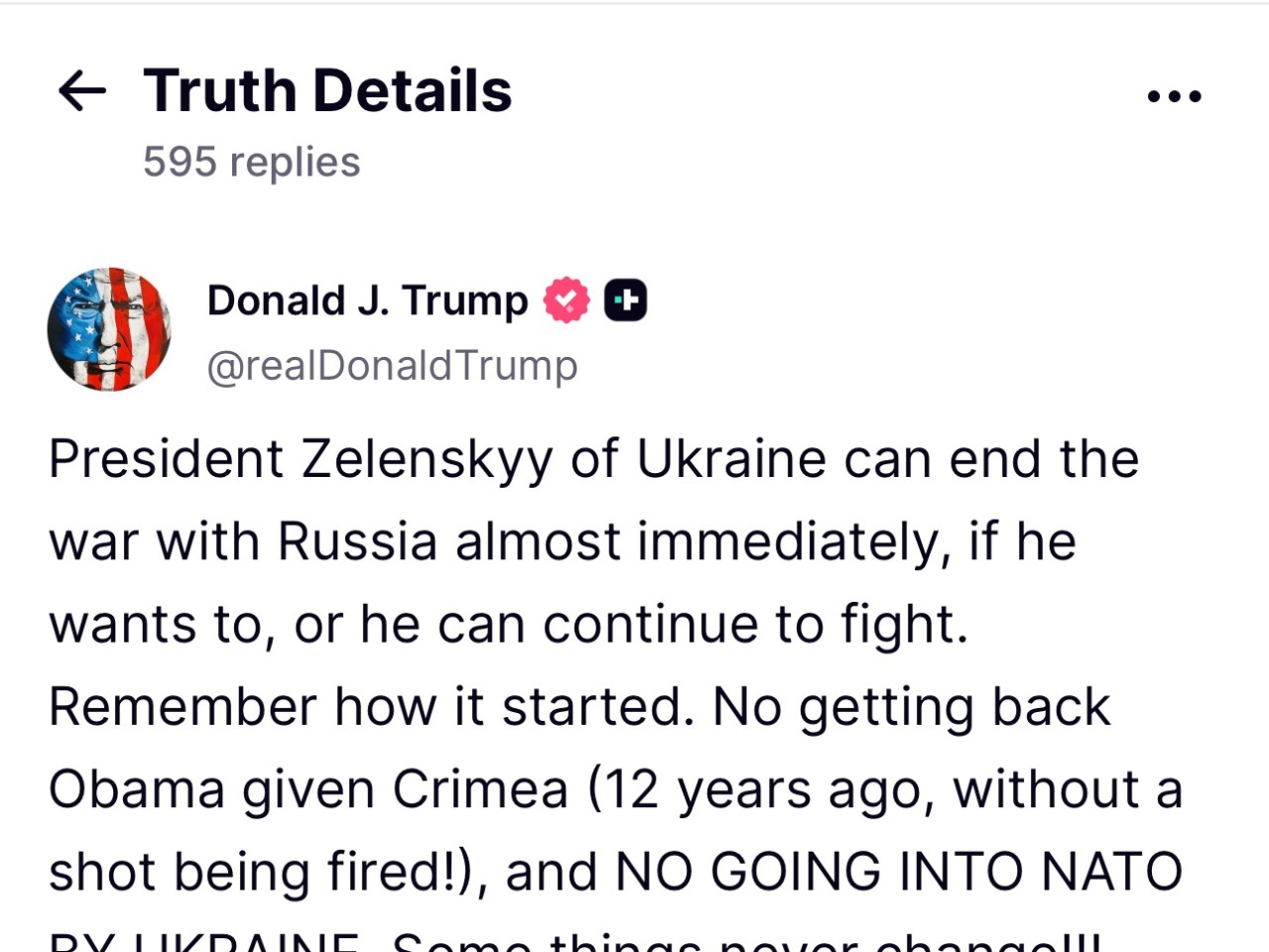The width and height of the screenshot is (1269, 952).
Task: Click the word Ukraine in first line
Action: [x=731, y=460]
